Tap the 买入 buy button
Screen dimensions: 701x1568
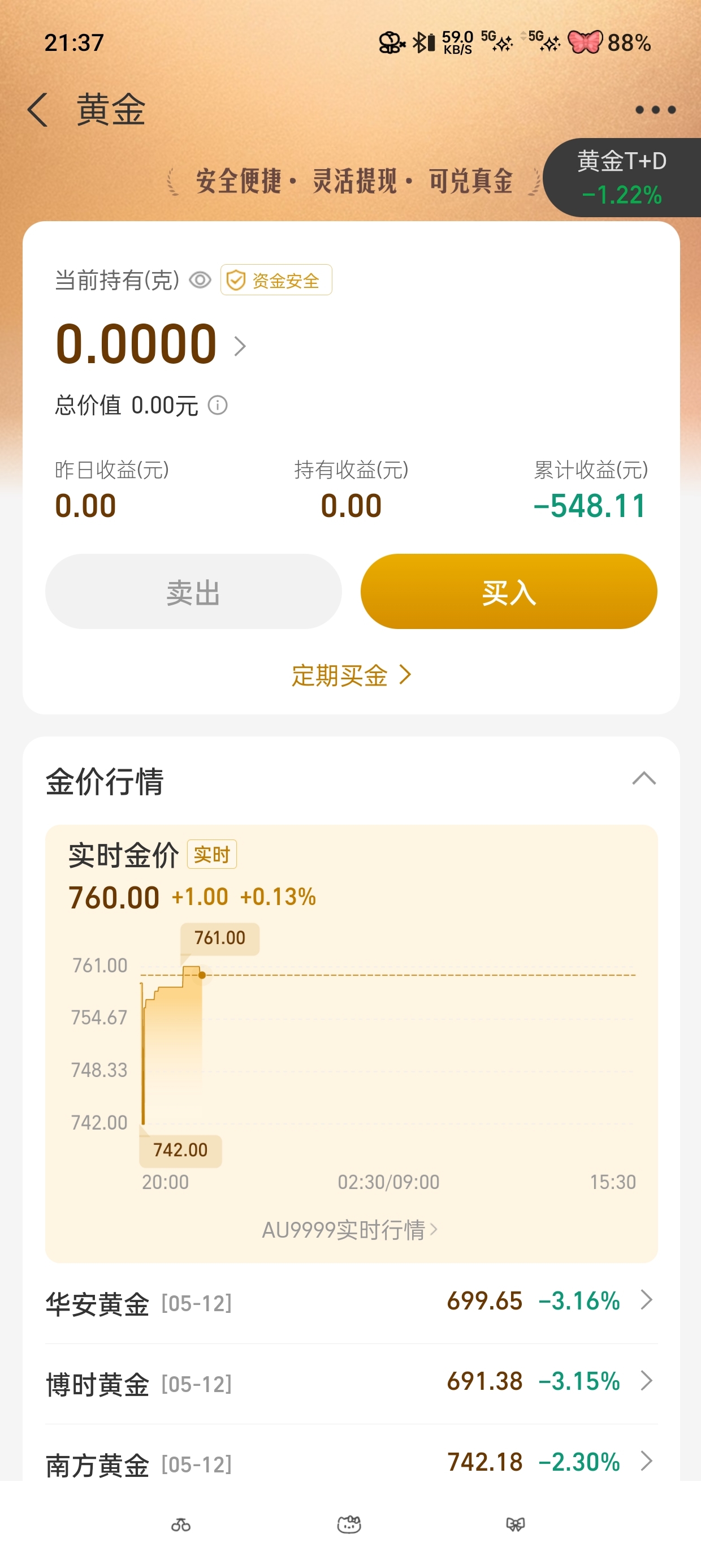(x=509, y=592)
